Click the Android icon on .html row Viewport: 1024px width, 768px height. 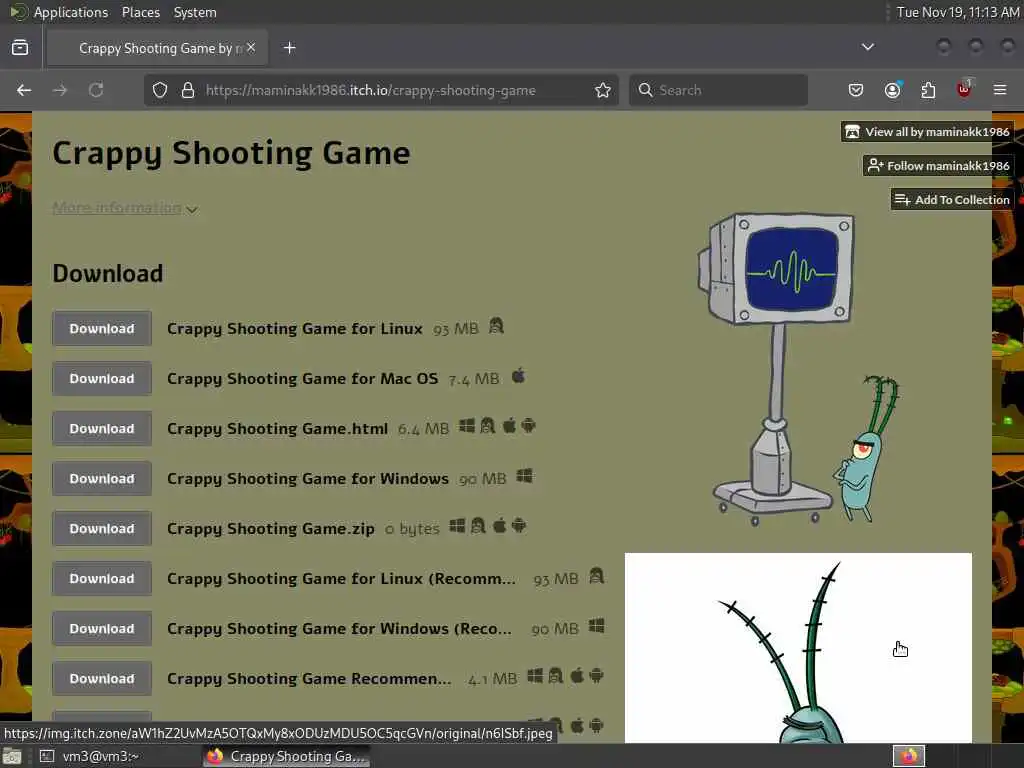pyautogui.click(x=528, y=426)
